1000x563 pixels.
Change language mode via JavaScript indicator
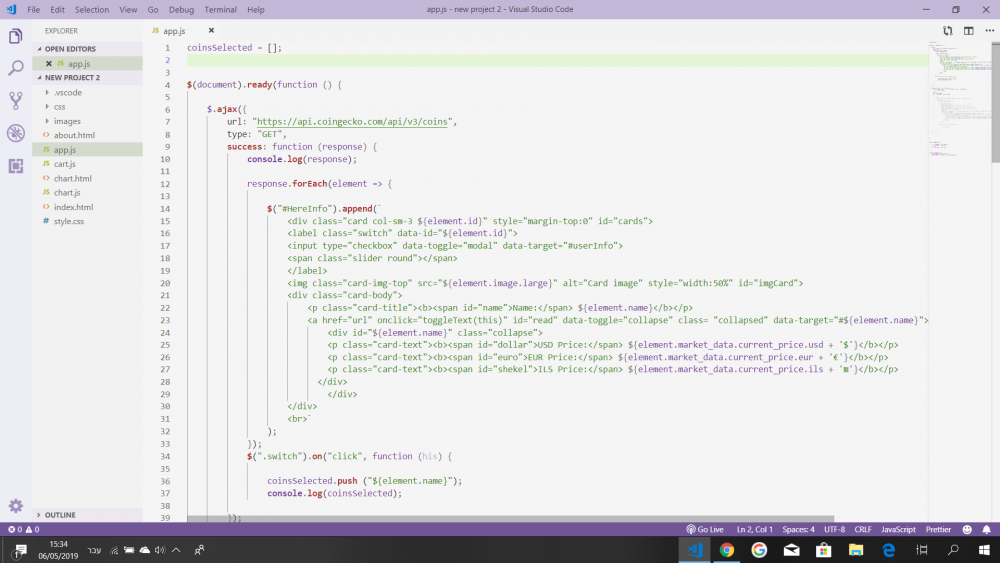[x=898, y=529]
